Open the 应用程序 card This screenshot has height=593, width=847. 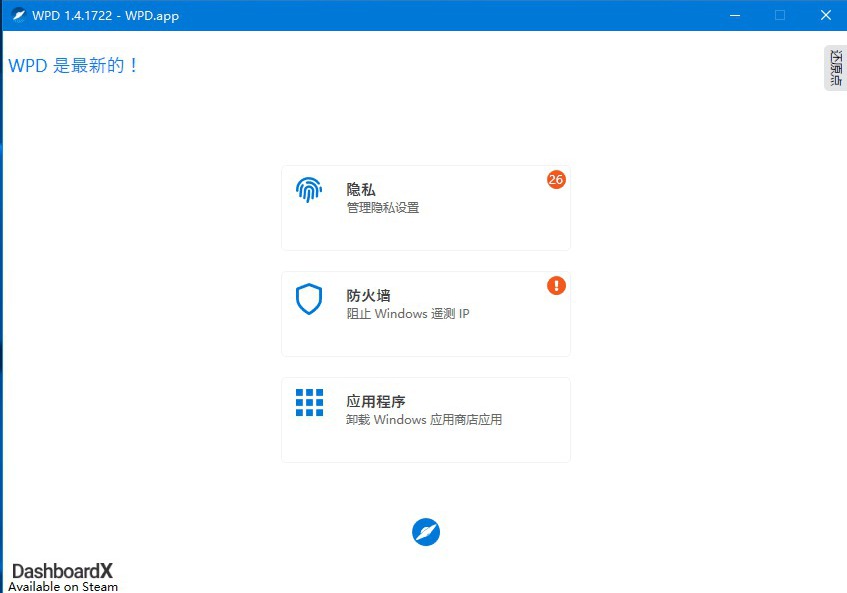(x=426, y=420)
